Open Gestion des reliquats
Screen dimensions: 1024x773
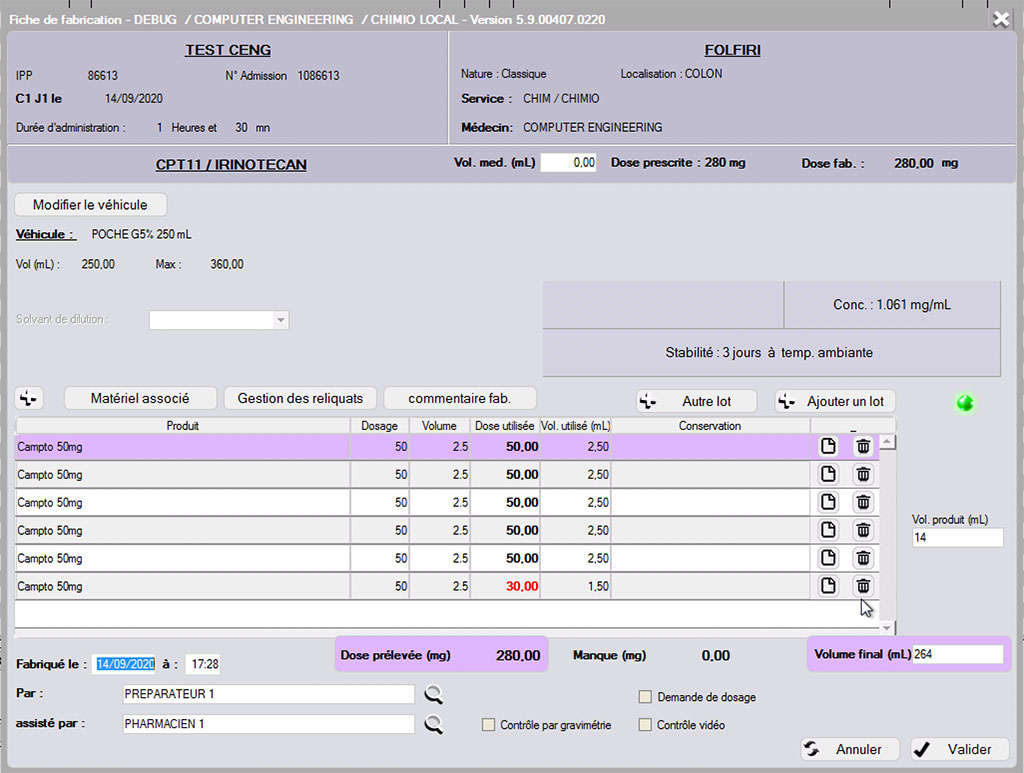click(300, 398)
